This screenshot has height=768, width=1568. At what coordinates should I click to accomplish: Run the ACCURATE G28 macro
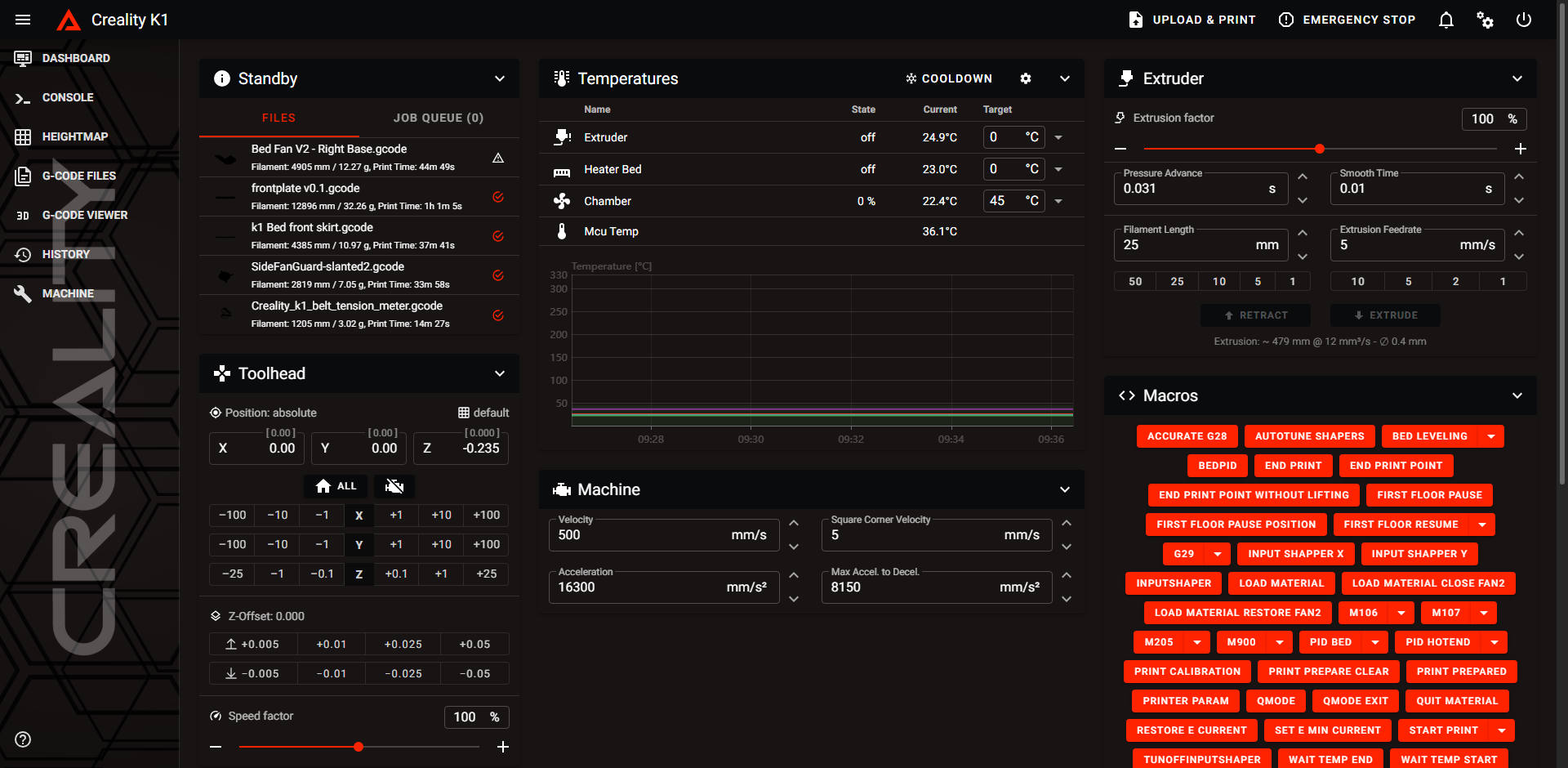(x=1187, y=435)
